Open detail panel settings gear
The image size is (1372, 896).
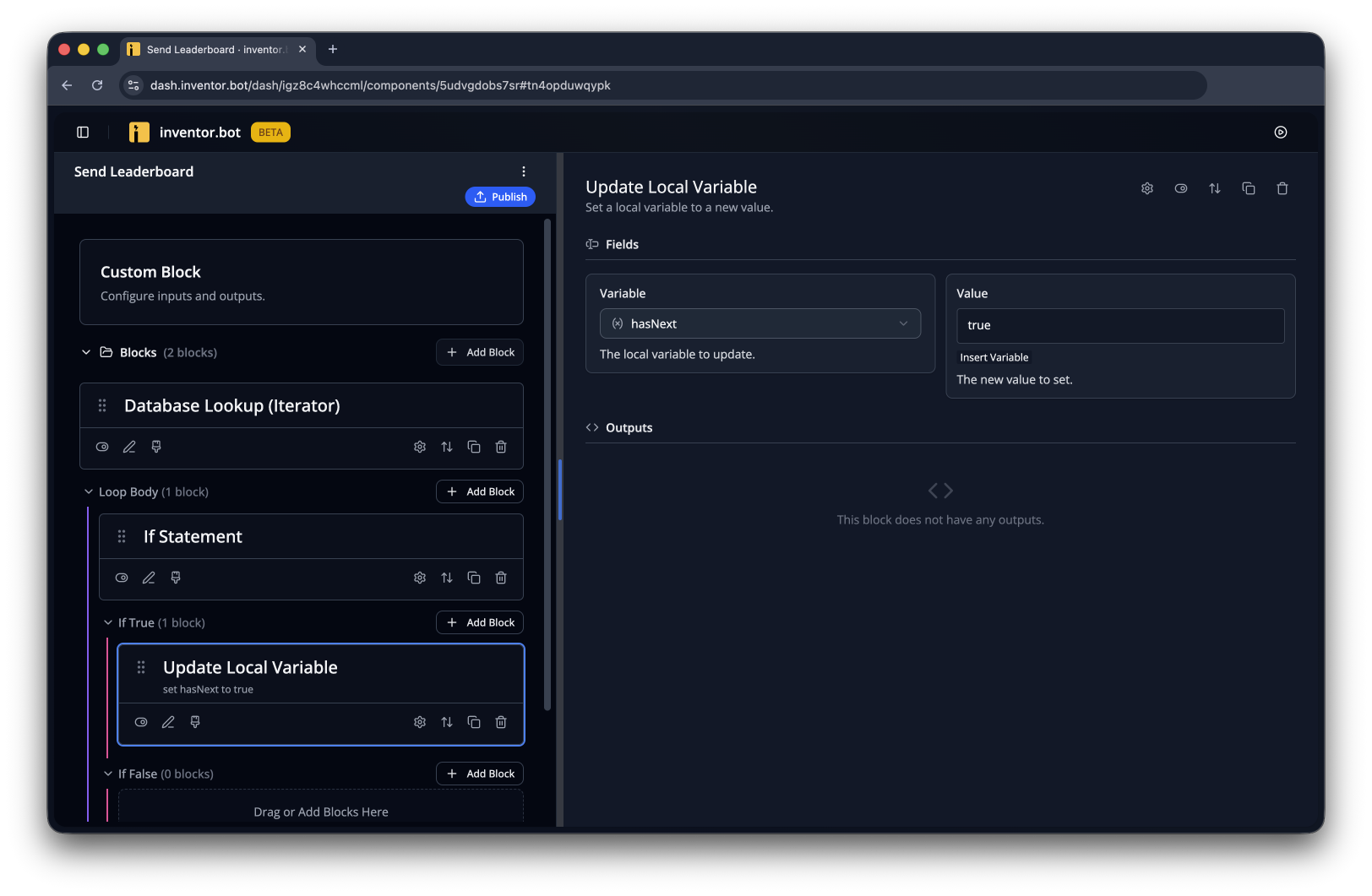click(1147, 188)
